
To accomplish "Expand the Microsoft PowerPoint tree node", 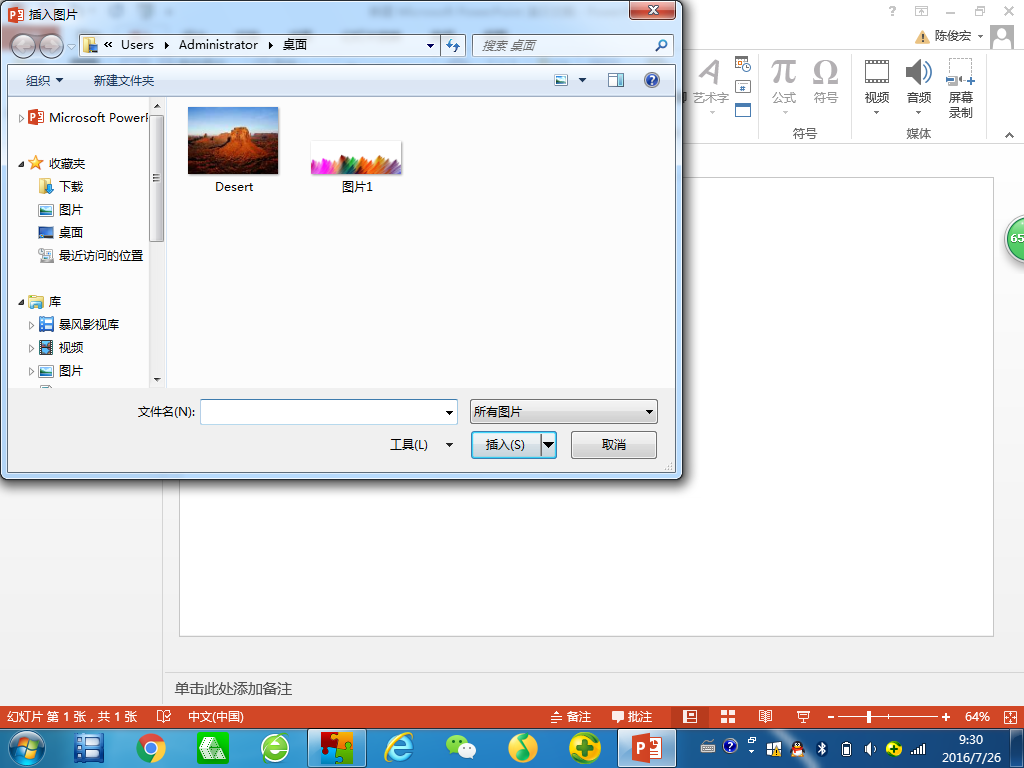I will point(21,118).
